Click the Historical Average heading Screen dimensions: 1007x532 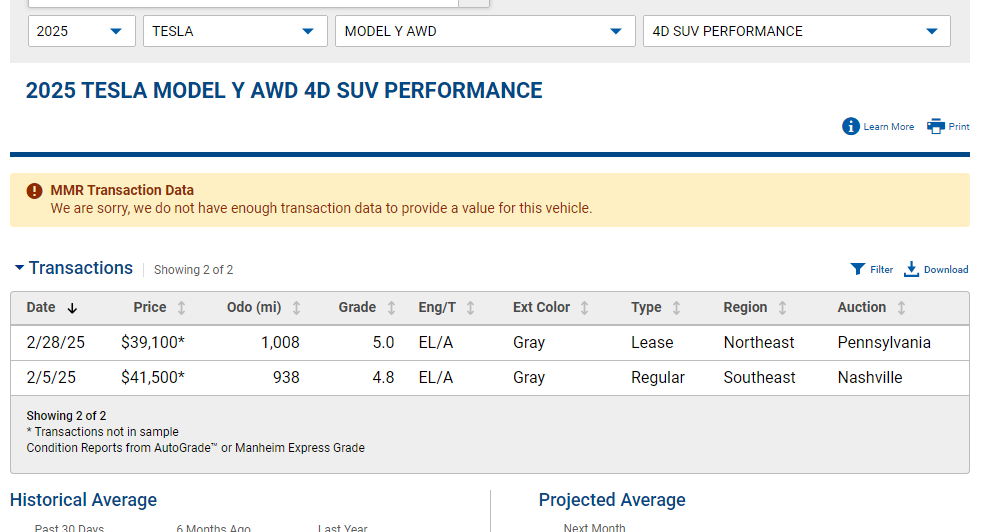(83, 500)
